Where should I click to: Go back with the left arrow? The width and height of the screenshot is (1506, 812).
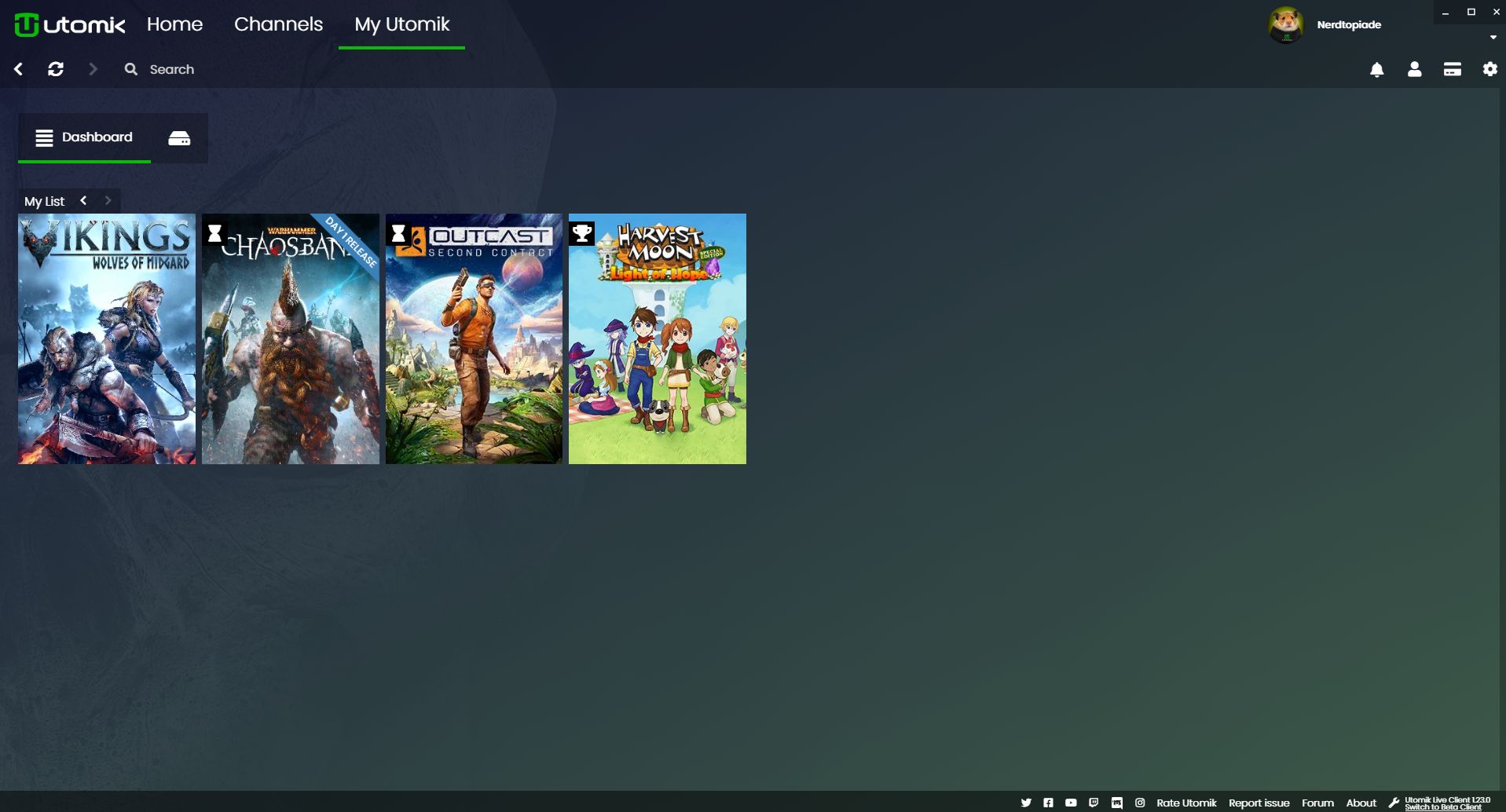click(x=19, y=69)
